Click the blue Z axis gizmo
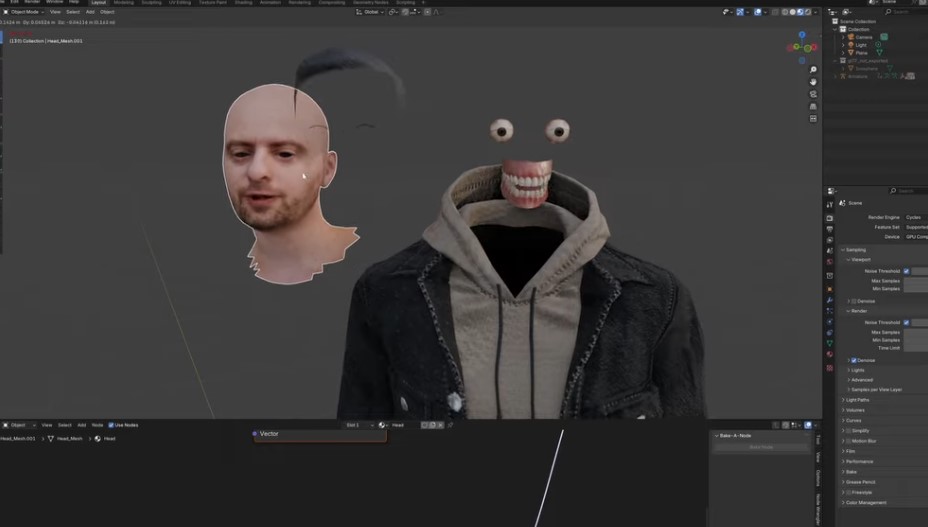The height and width of the screenshot is (527, 928). (x=802, y=37)
